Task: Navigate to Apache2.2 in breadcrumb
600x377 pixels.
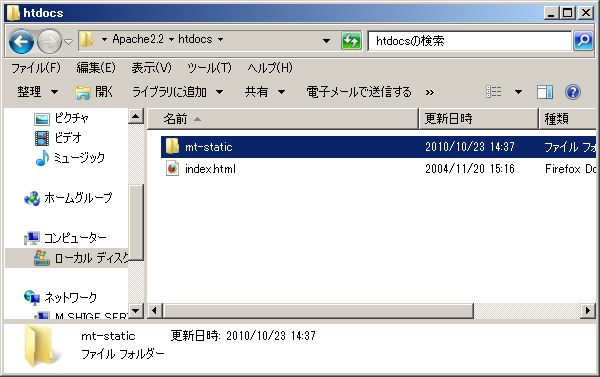Action: (x=138, y=39)
